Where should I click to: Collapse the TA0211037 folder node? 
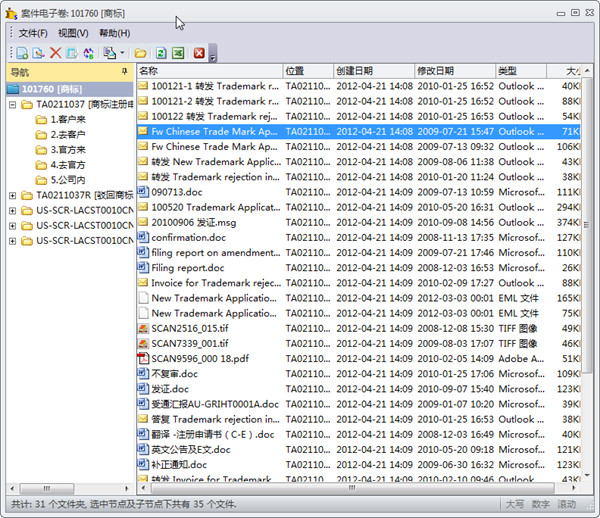coord(12,104)
